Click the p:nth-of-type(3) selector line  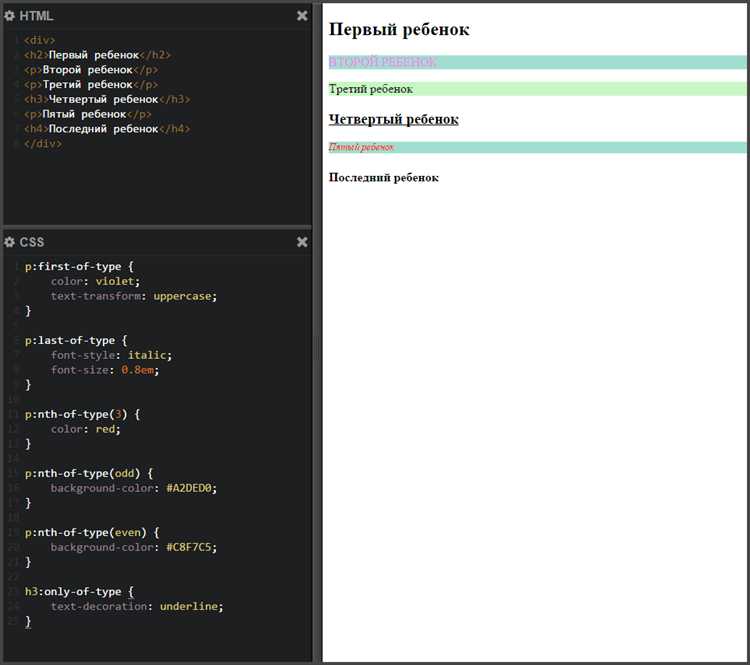83,414
